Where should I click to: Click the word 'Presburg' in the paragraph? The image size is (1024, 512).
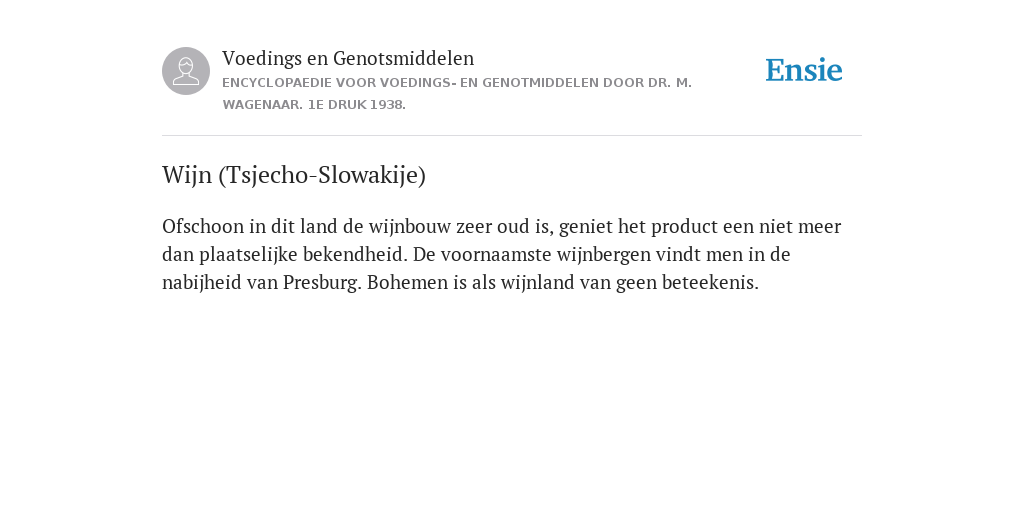pos(321,283)
